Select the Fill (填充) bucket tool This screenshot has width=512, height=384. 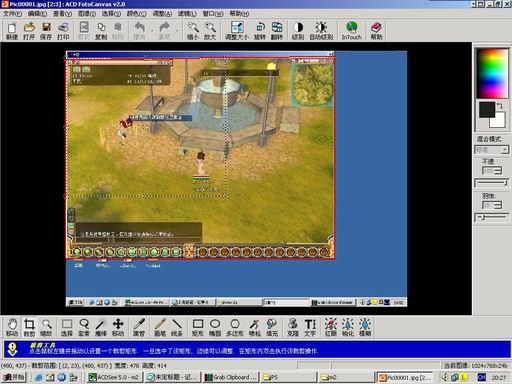pyautogui.click(x=272, y=327)
